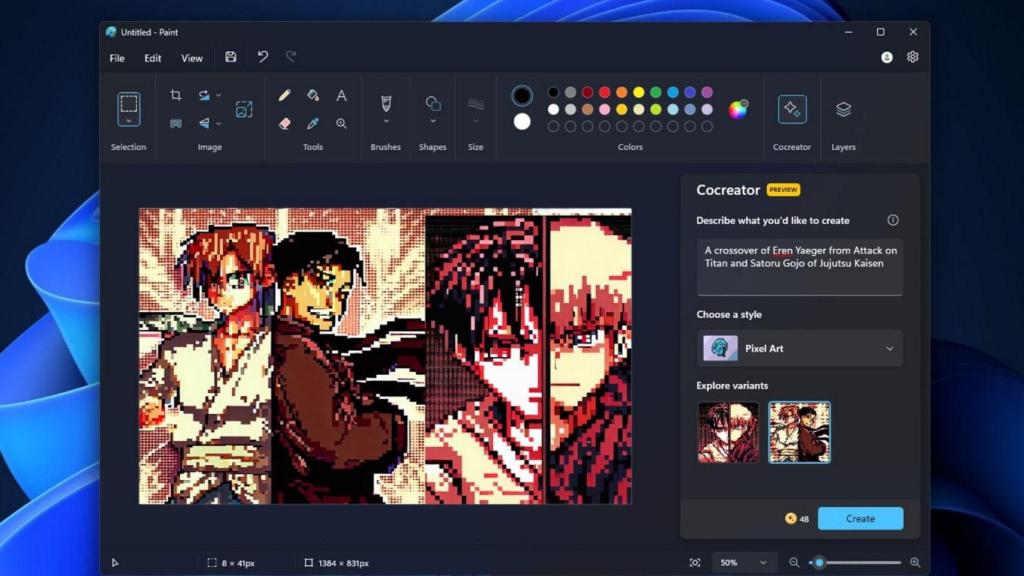Open the File menu
The width and height of the screenshot is (1024, 576).
pyautogui.click(x=117, y=58)
